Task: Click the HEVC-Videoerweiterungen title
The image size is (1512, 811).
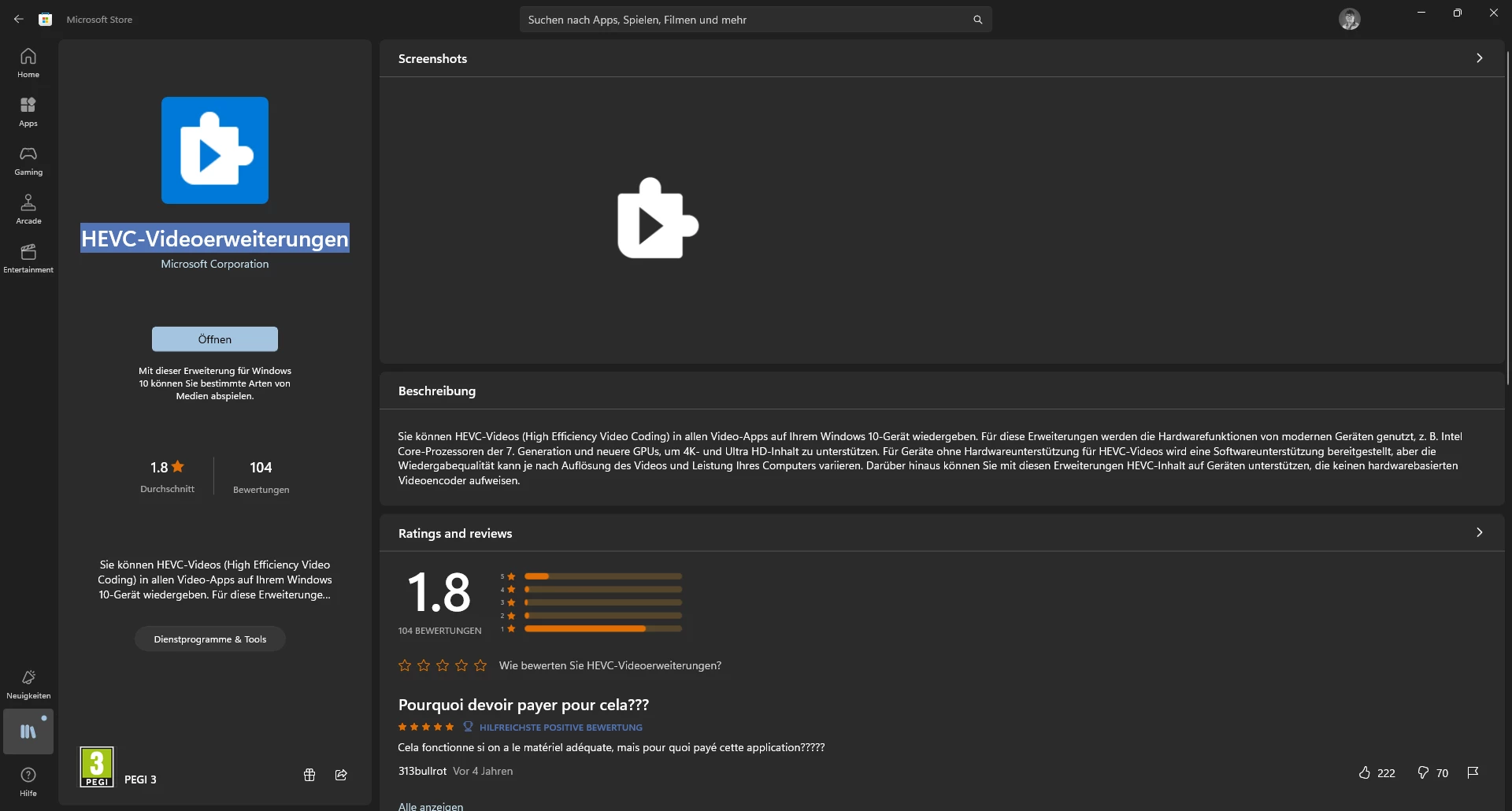Action: [215, 239]
